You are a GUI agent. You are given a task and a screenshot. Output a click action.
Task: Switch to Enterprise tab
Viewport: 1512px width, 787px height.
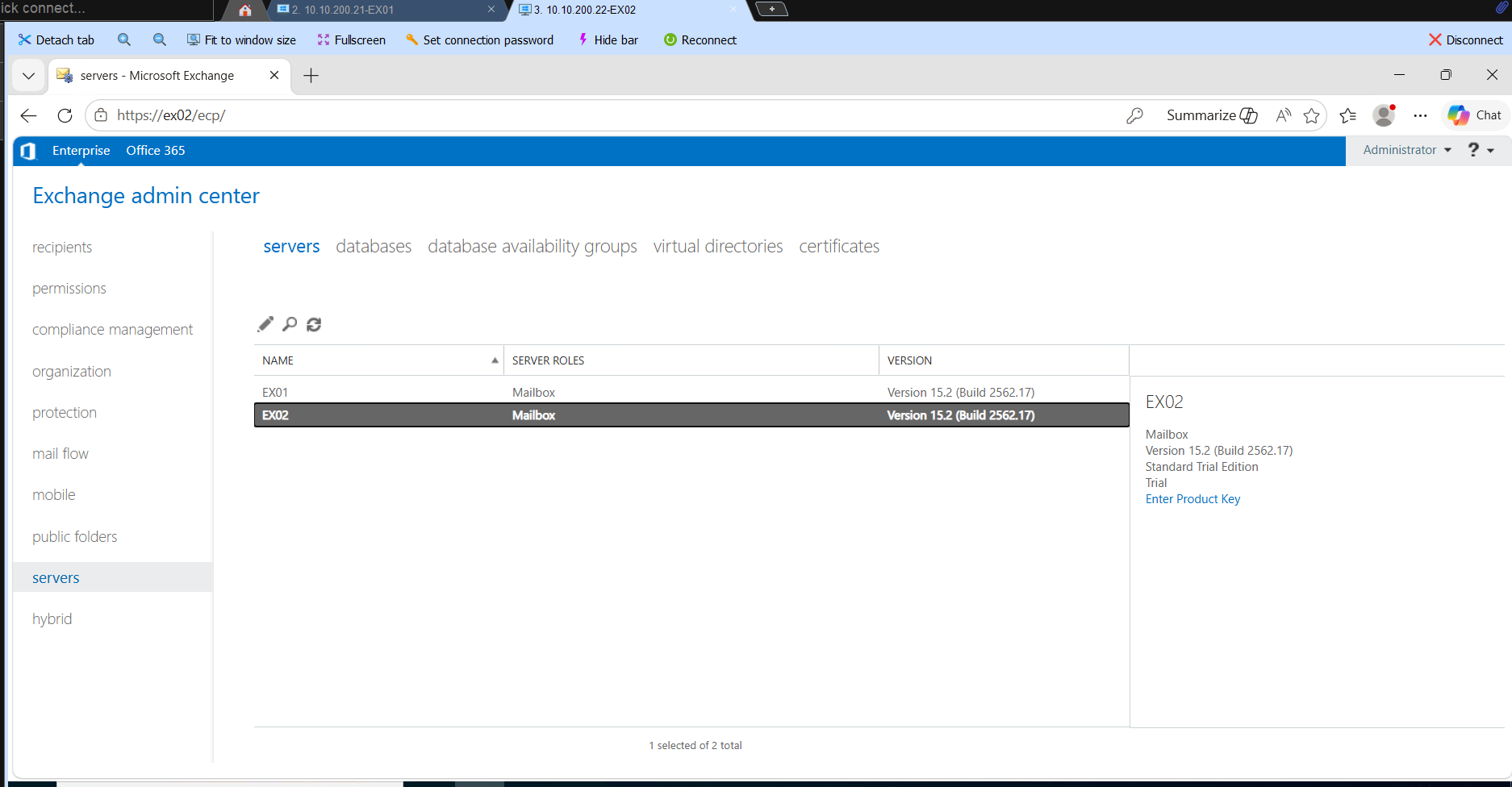tap(81, 150)
